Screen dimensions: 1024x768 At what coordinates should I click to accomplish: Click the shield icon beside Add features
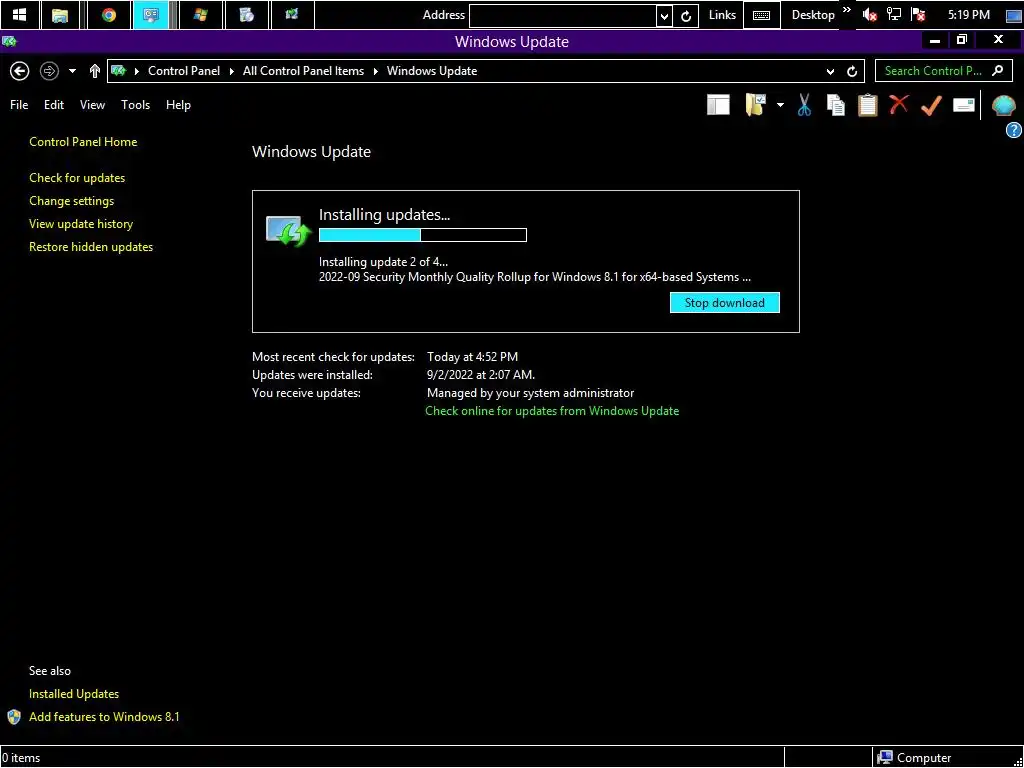pos(14,716)
